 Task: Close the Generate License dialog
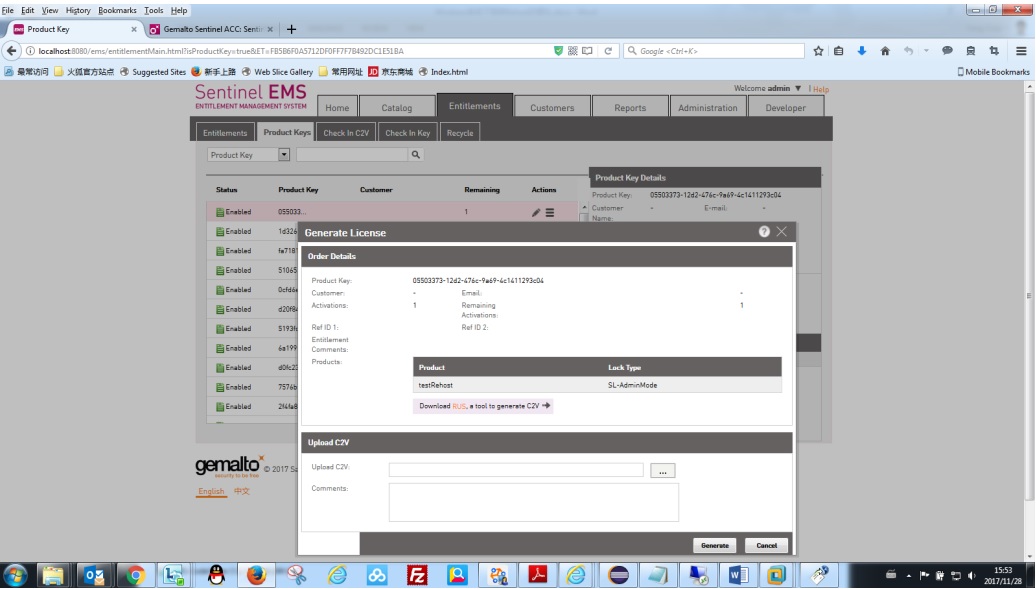click(782, 231)
